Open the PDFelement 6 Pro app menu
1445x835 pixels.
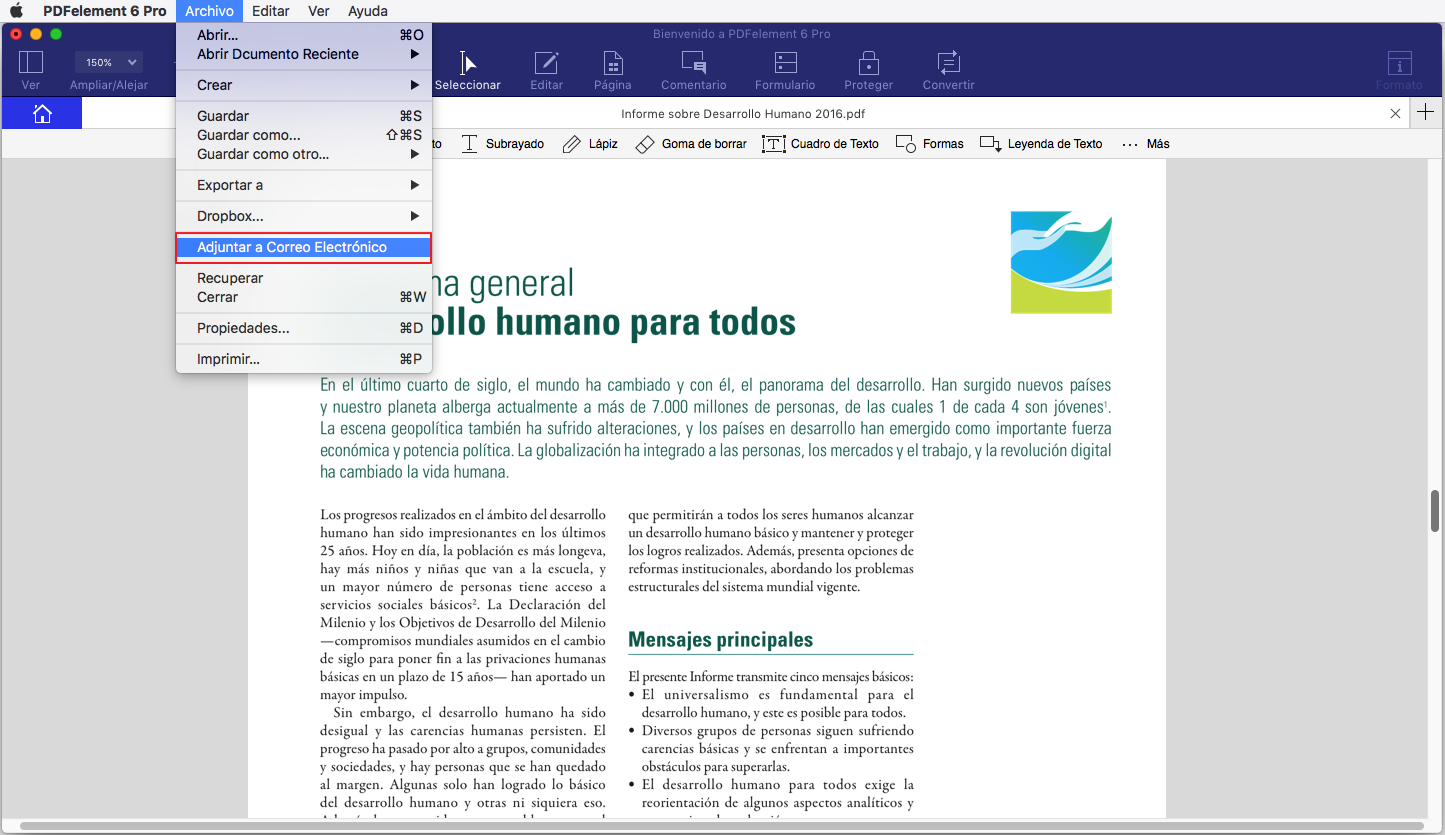105,11
